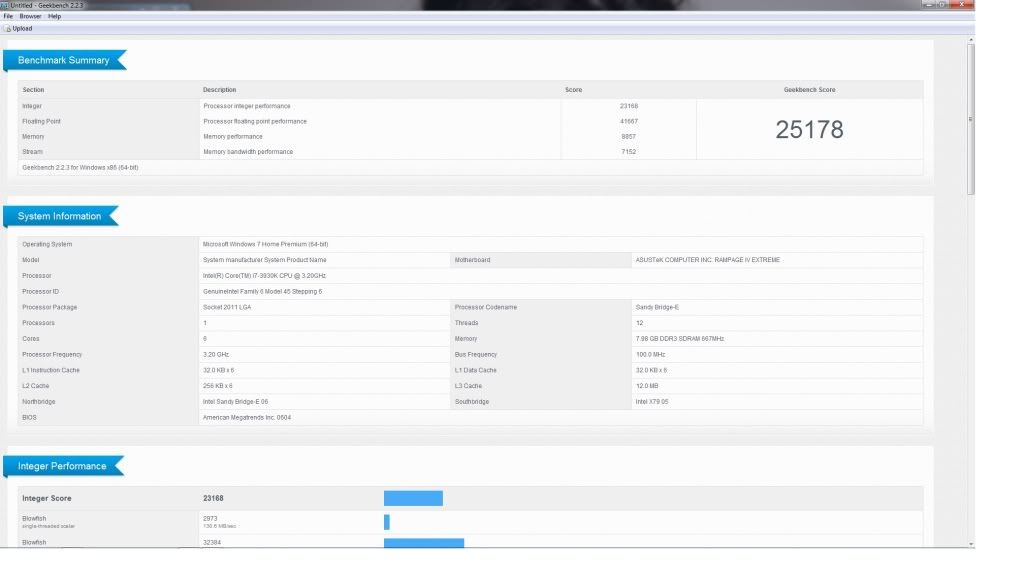1024x576 pixels.
Task: Open the File menu
Action: [x=8, y=16]
